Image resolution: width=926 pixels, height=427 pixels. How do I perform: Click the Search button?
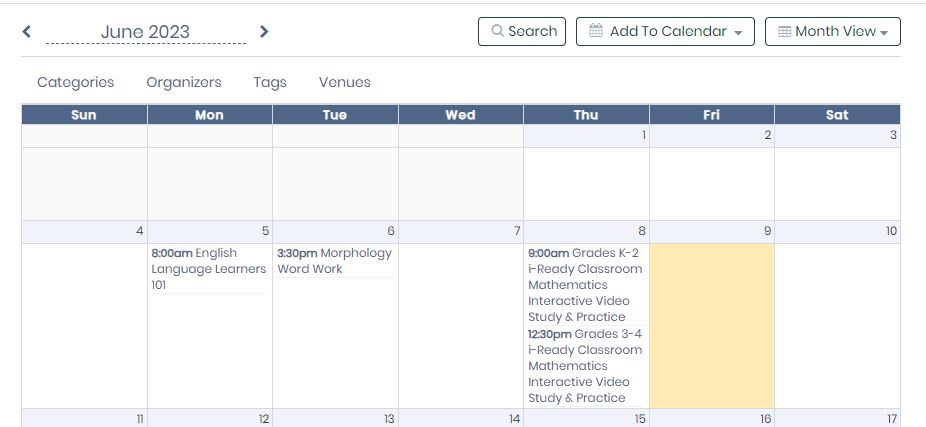(x=522, y=31)
